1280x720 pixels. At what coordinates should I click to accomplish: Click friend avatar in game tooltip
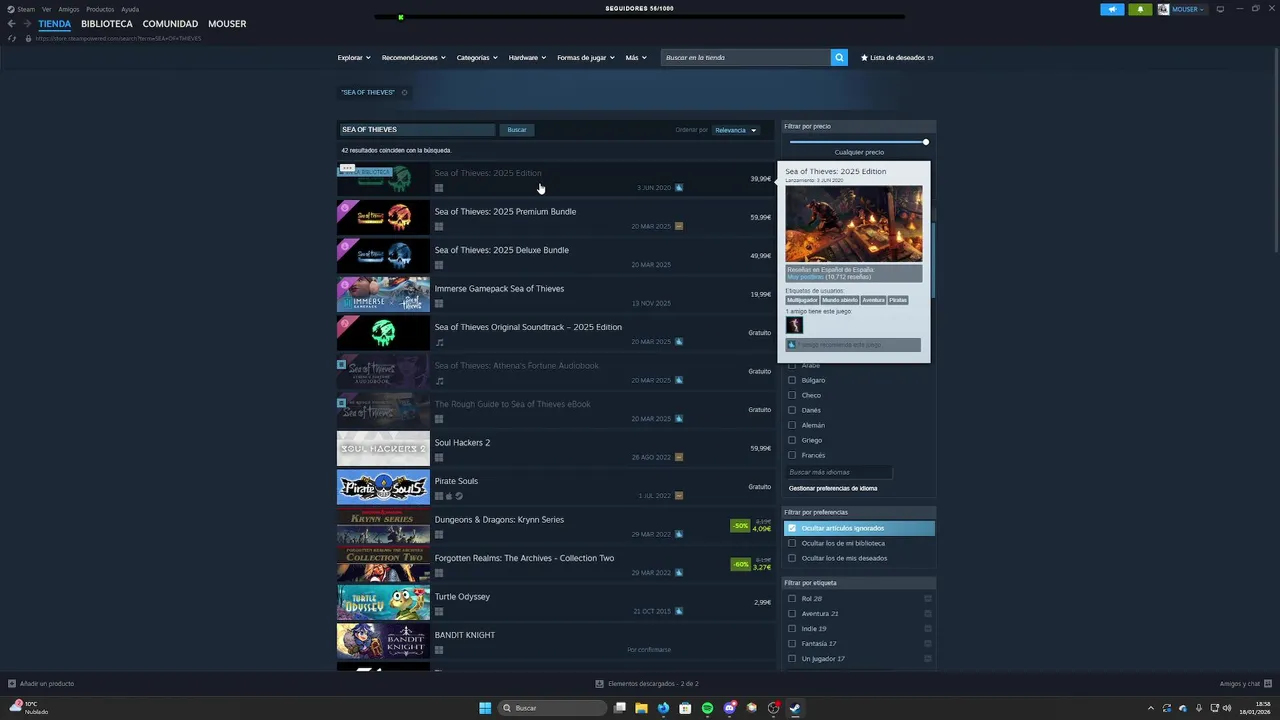click(795, 325)
